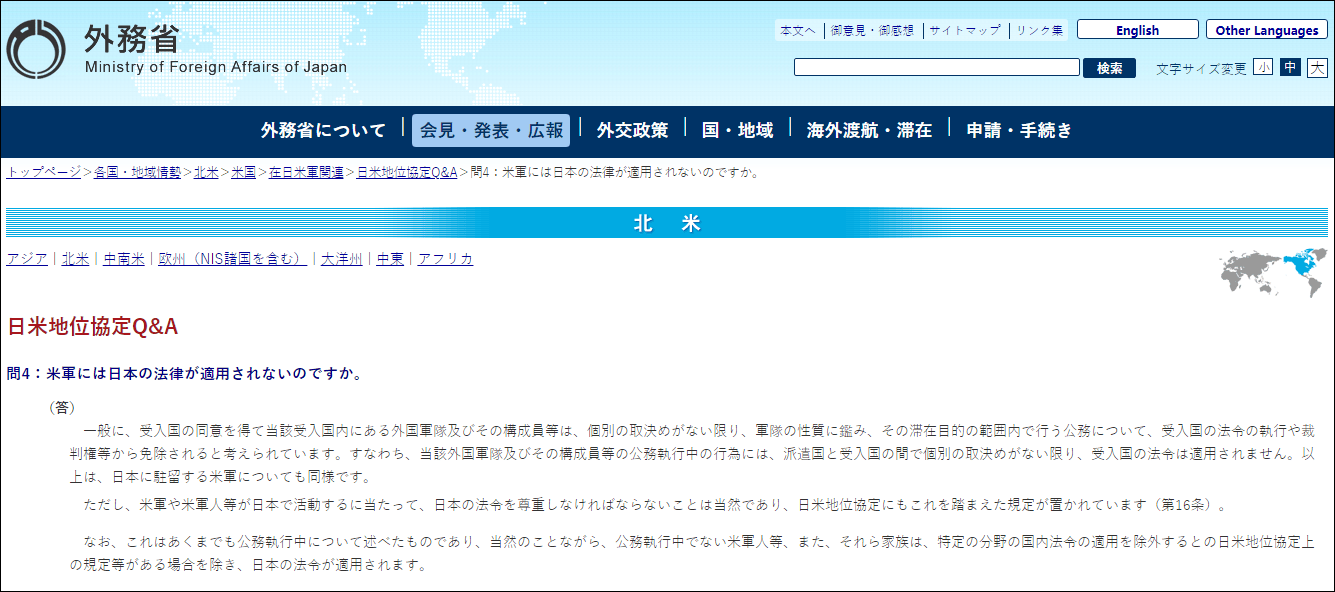Click the 北 米 blue banner heading
Viewport: 1335px width, 592px height.
(x=667, y=223)
